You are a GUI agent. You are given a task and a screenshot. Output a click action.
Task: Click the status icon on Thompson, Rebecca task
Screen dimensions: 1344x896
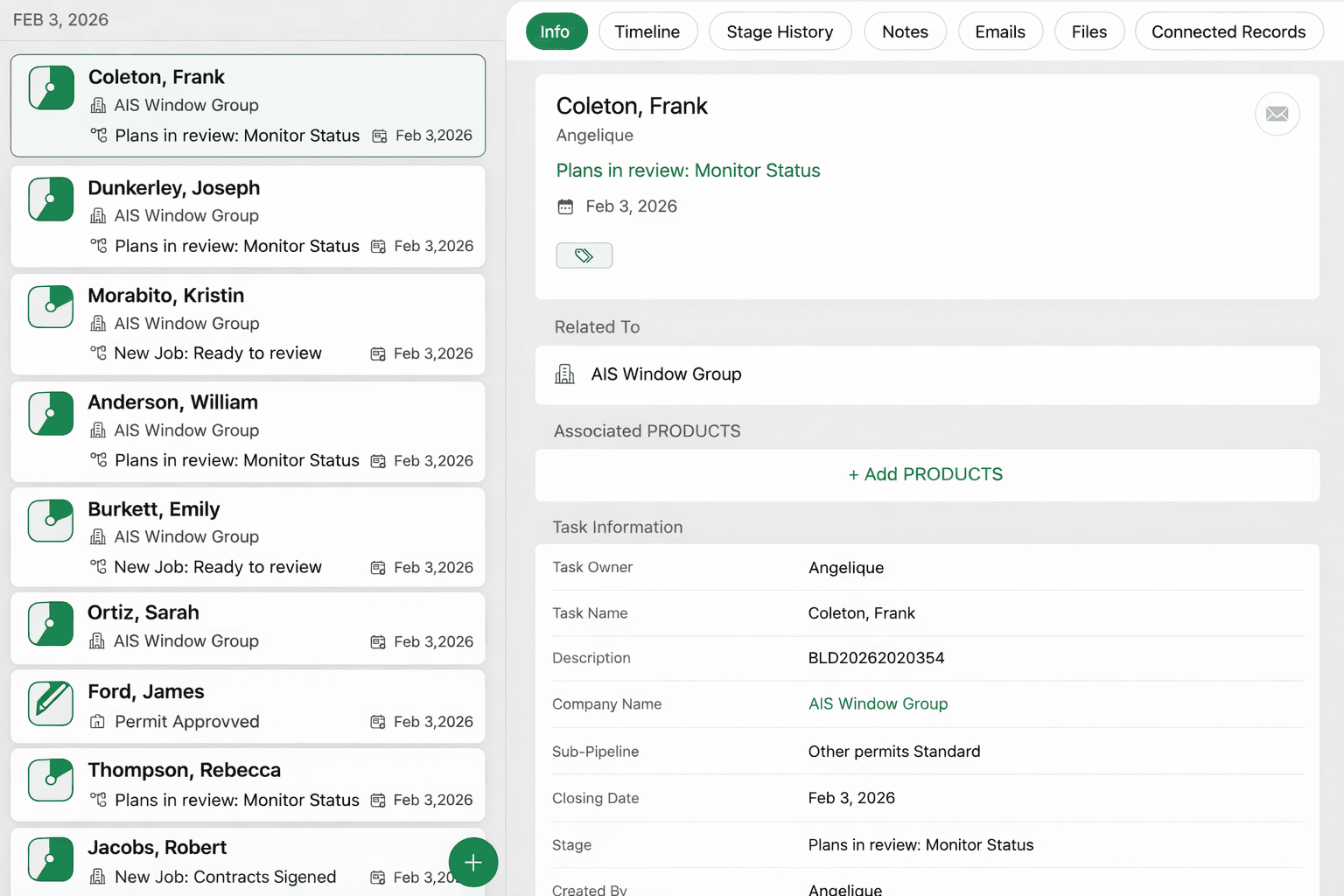point(51,780)
